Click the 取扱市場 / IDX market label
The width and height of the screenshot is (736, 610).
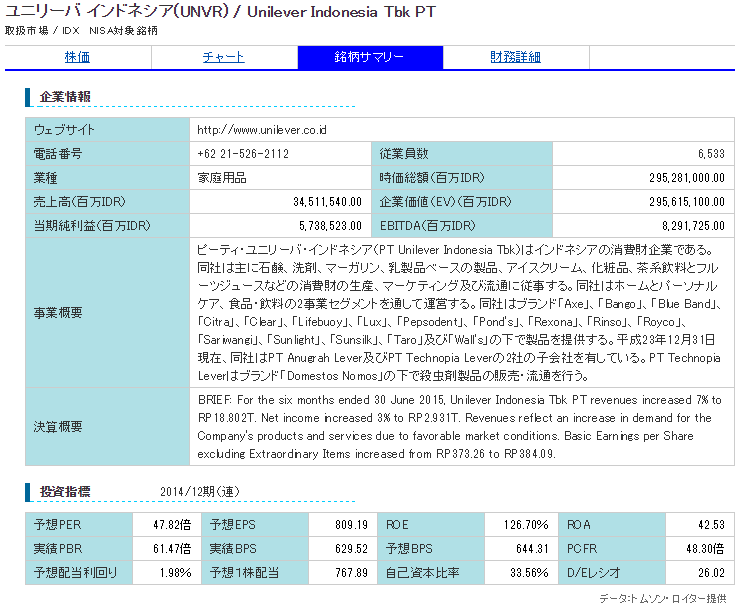(x=42, y=31)
